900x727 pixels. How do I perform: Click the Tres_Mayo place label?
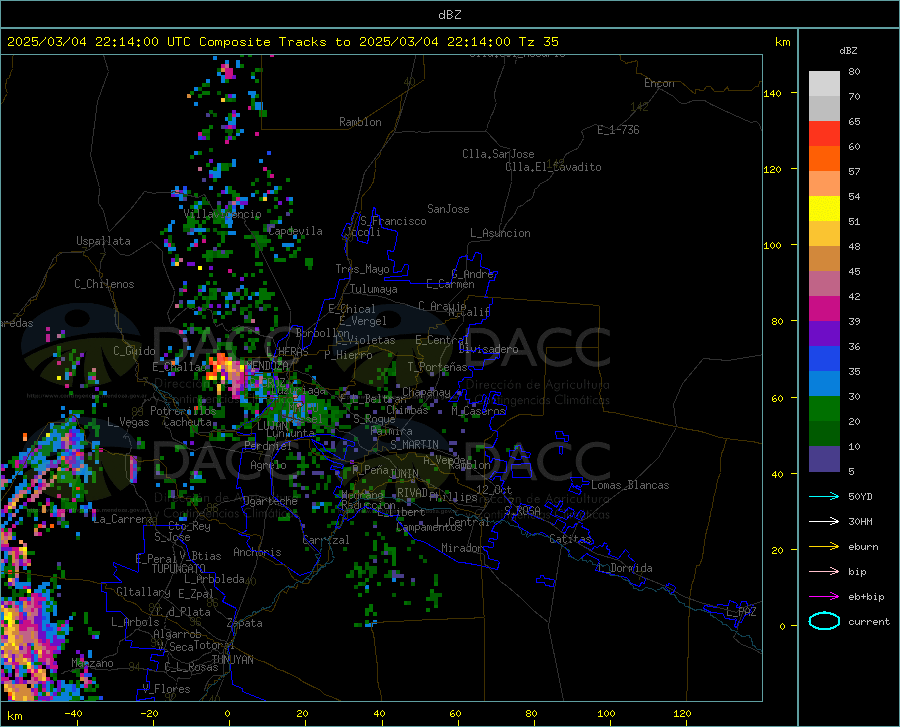tap(362, 269)
